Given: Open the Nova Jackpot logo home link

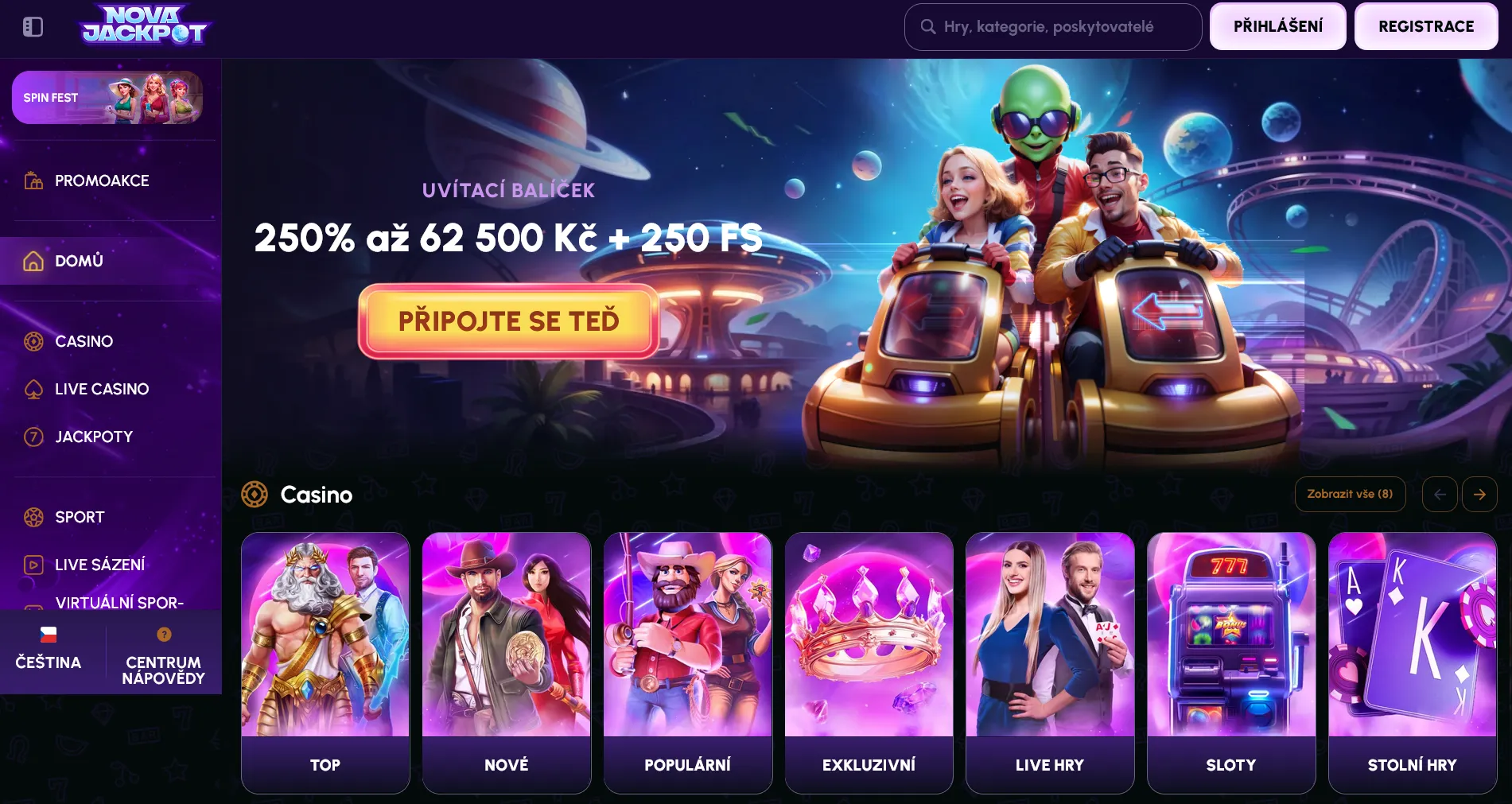Looking at the screenshot, I should (x=144, y=25).
